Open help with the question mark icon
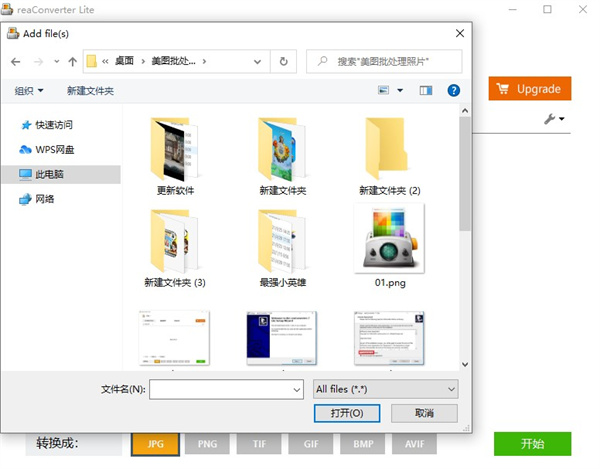 [453, 91]
